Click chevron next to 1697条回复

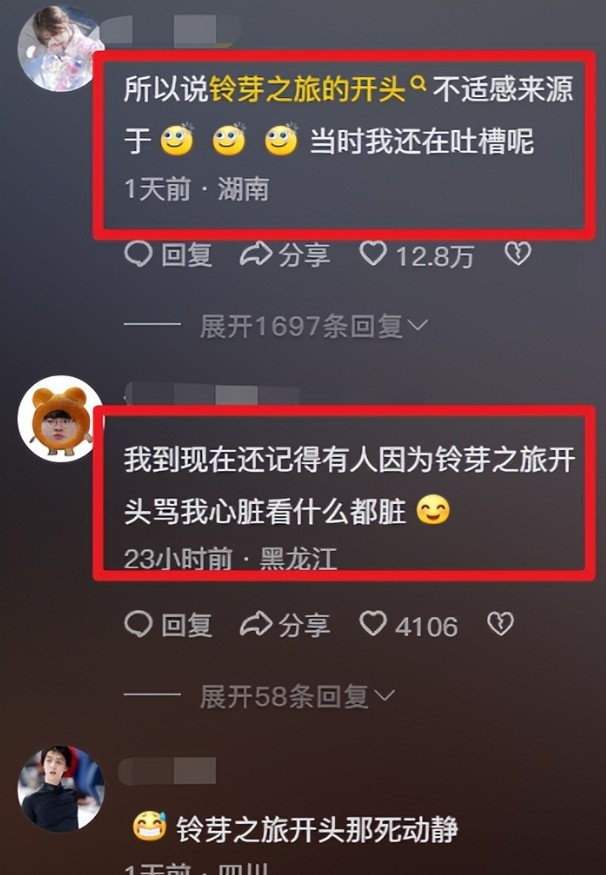[x=418, y=325]
